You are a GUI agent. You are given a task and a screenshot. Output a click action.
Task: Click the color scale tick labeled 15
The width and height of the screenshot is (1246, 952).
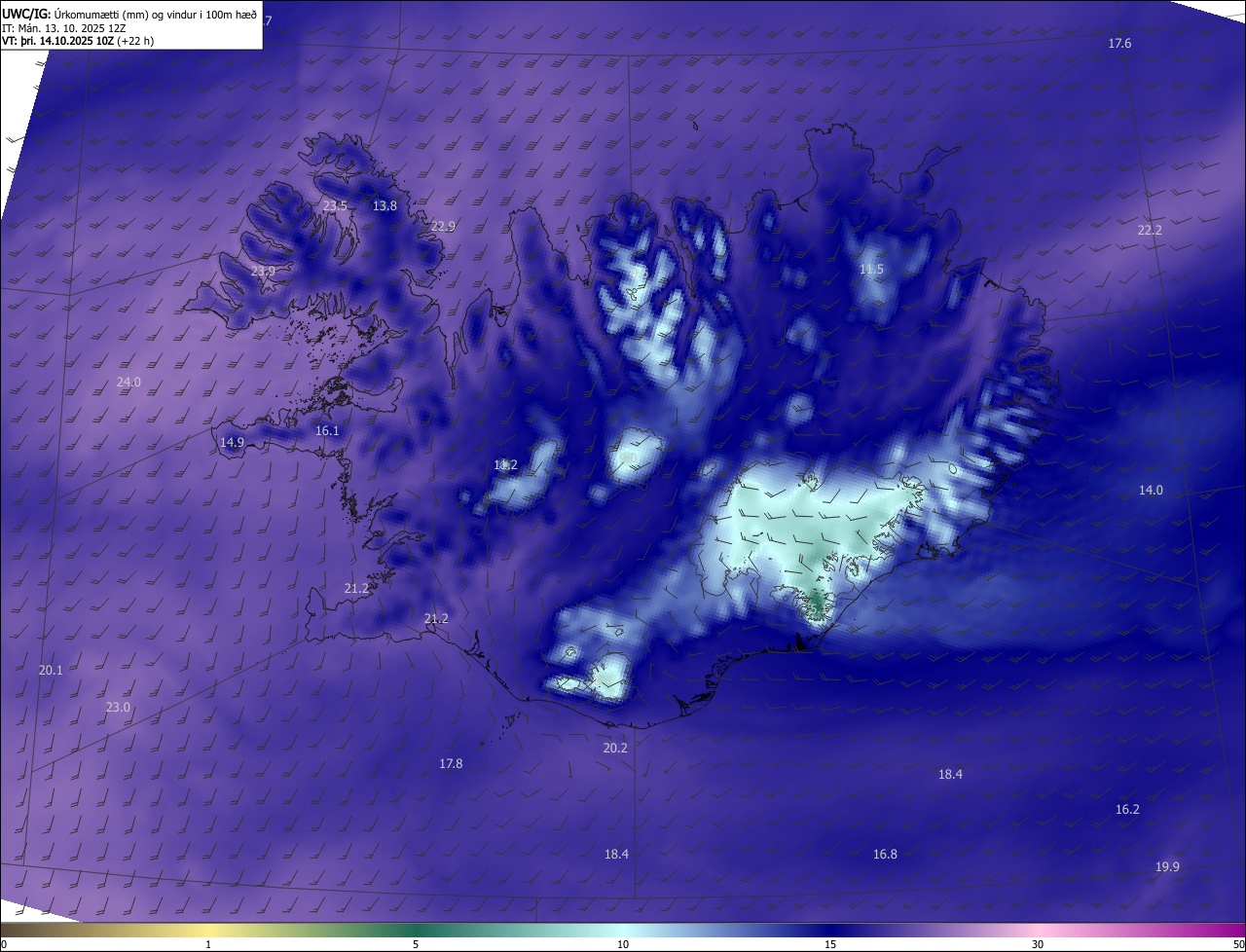(x=830, y=944)
